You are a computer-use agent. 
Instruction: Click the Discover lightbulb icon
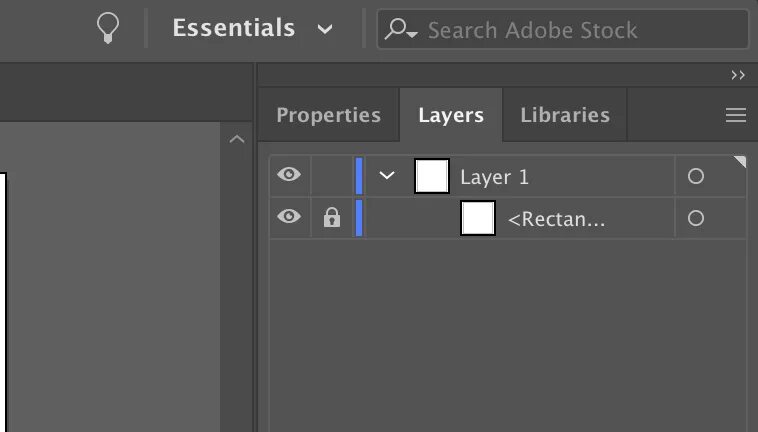click(x=107, y=28)
